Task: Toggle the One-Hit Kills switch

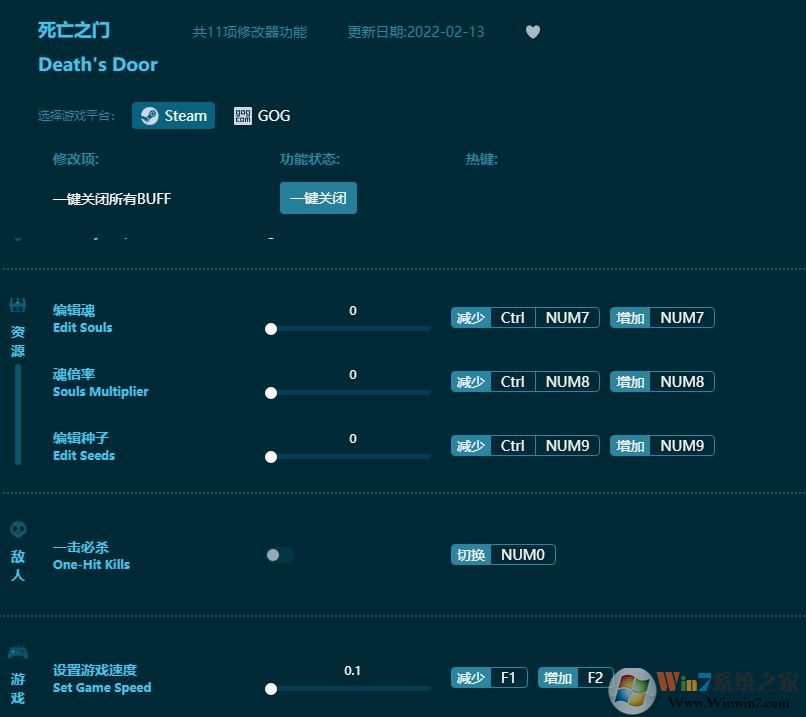Action: click(x=280, y=555)
